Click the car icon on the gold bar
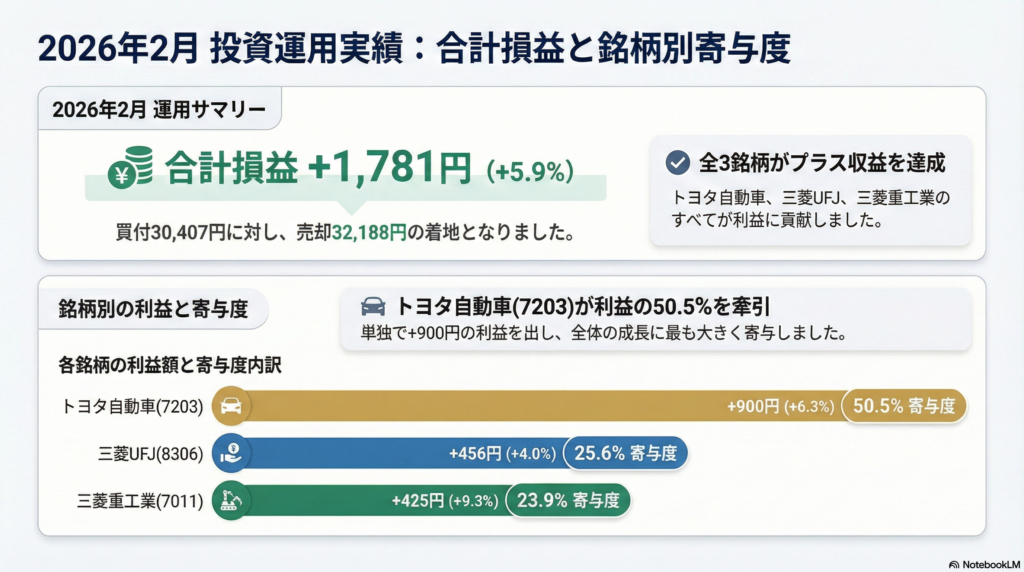1024x572 pixels. [231, 407]
